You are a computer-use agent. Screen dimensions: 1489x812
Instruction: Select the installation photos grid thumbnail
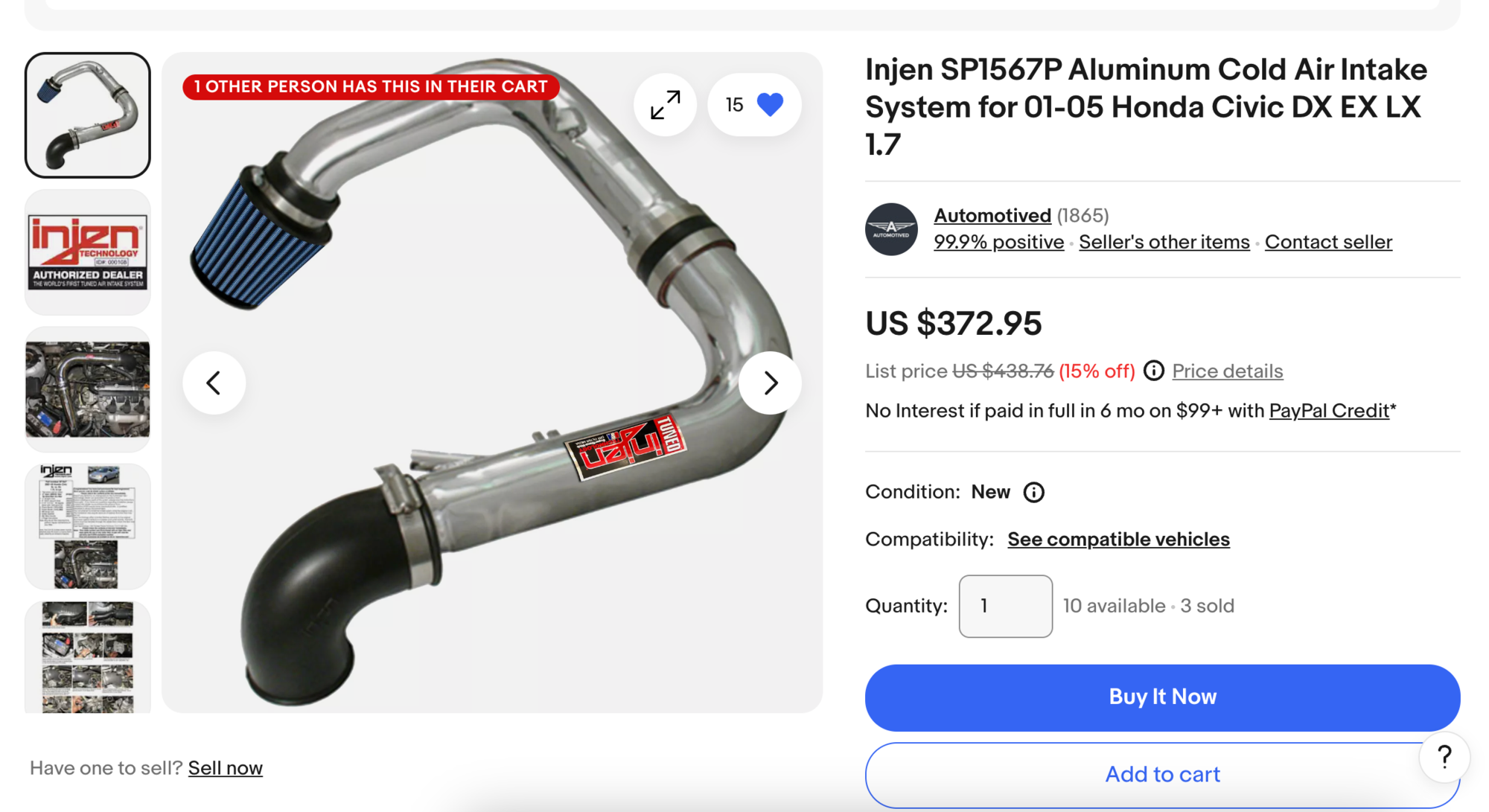click(88, 657)
